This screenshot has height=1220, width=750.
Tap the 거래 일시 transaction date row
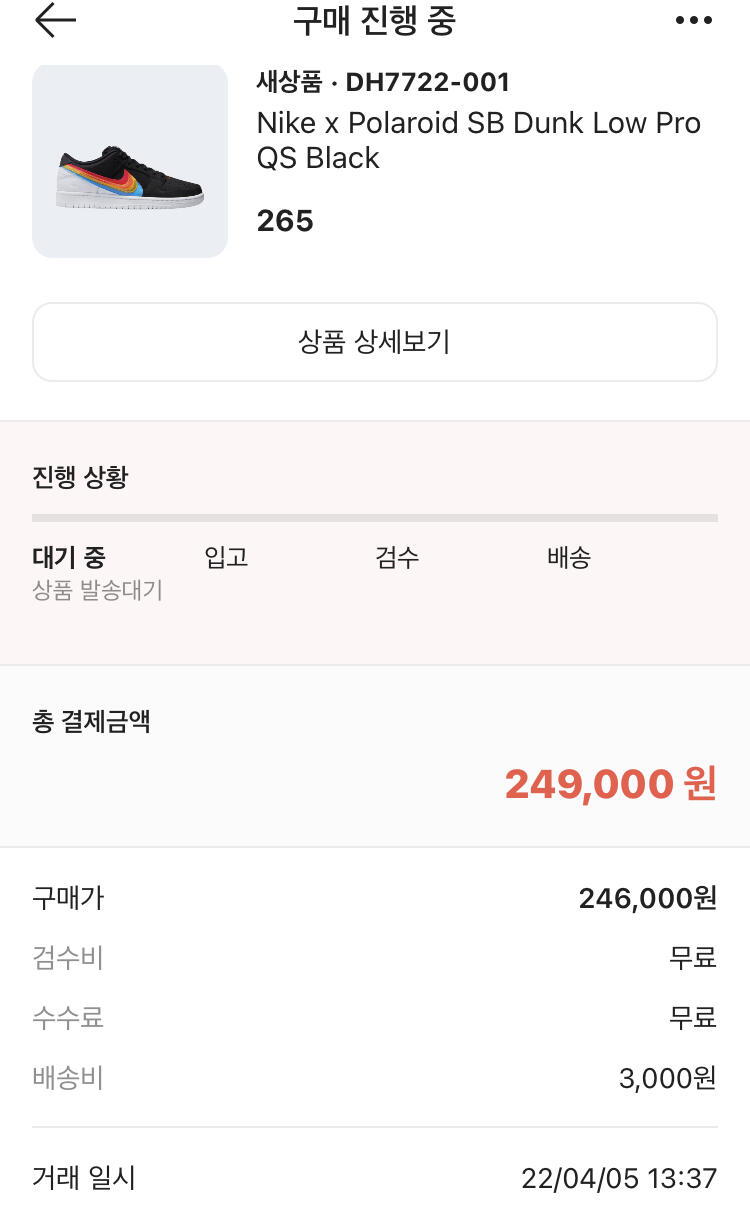pyautogui.click(x=375, y=1179)
